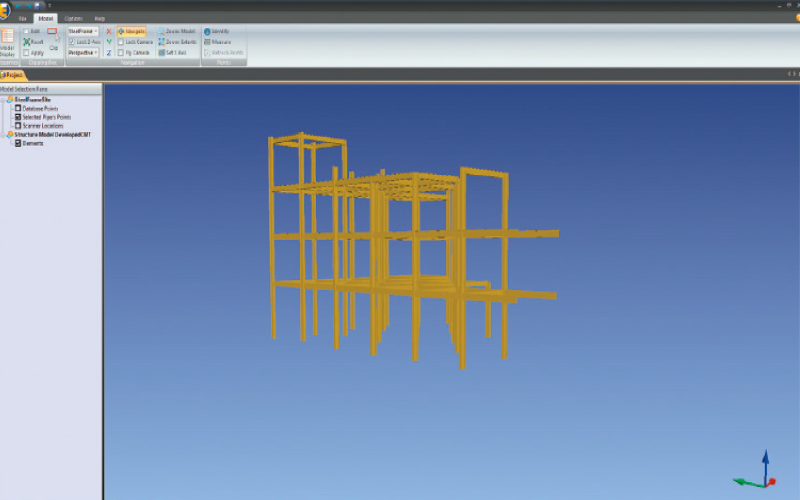Click the redo arrow in quick access toolbar
Screen dimensions: 800x500
click(29, 6)
